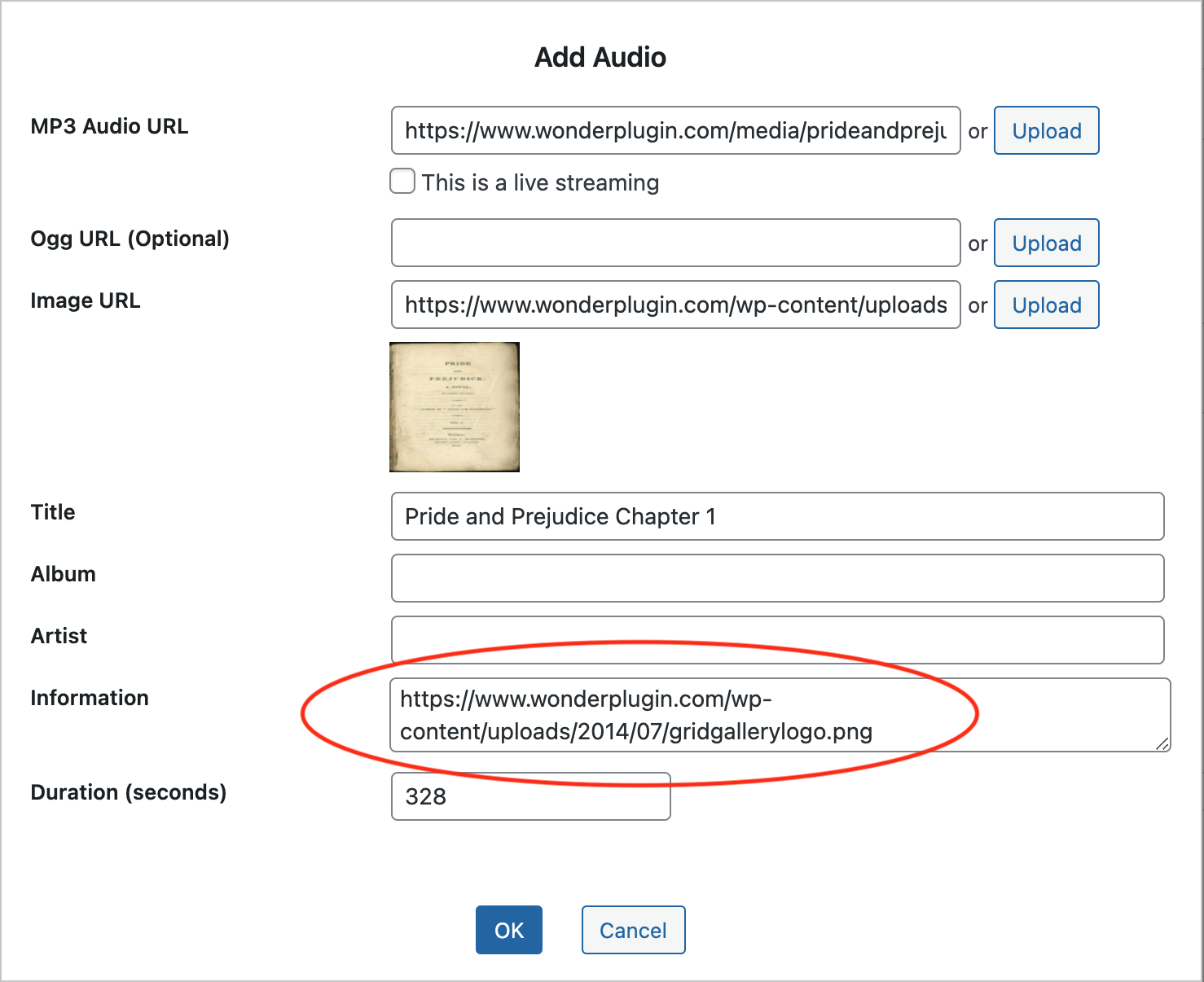Confirm the dialog with OK

pyautogui.click(x=508, y=930)
